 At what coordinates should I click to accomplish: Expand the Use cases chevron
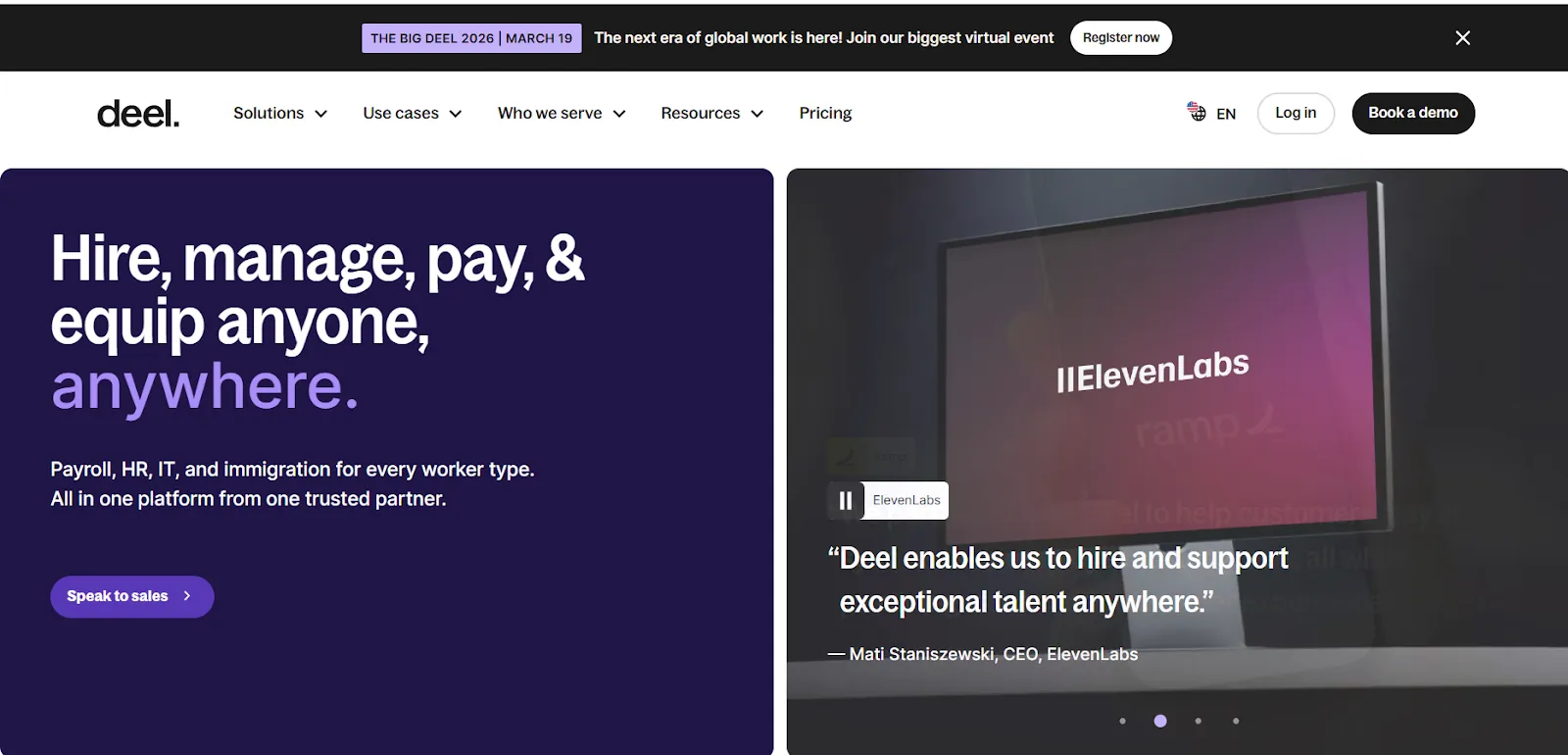pos(456,114)
